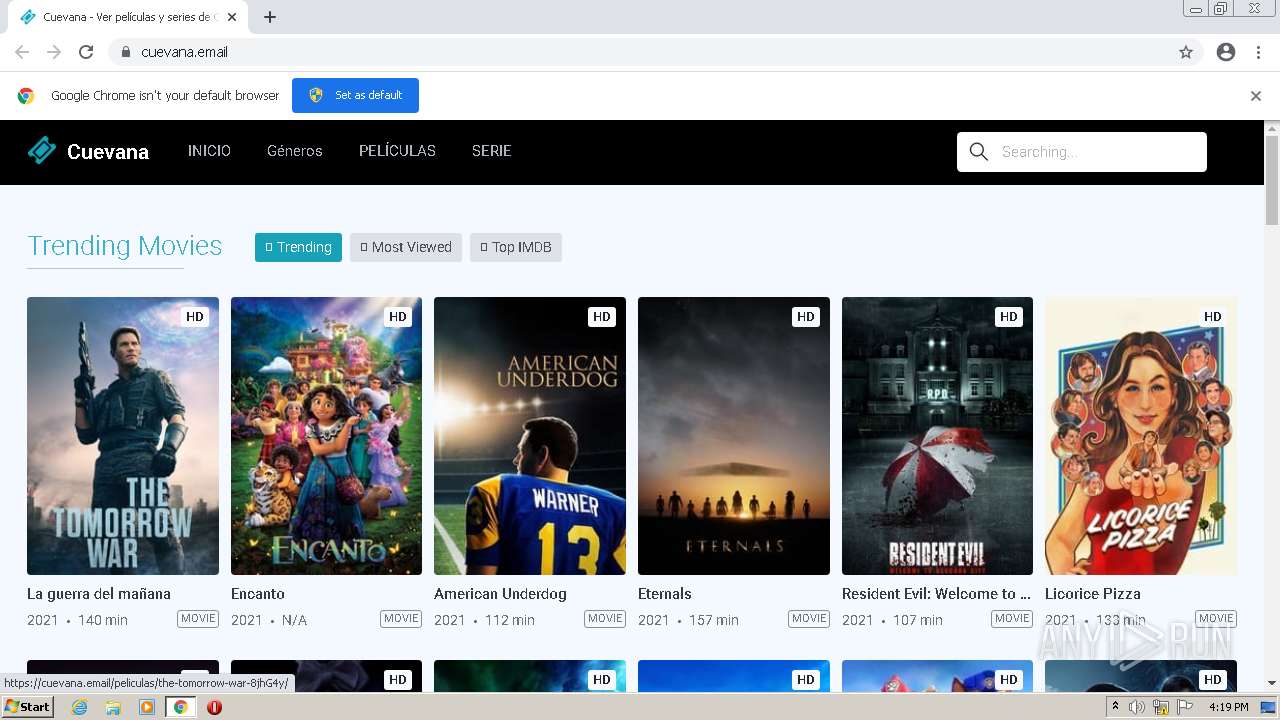Image resolution: width=1280 pixels, height=720 pixels.
Task: Open the SERIE section
Action: [491, 151]
